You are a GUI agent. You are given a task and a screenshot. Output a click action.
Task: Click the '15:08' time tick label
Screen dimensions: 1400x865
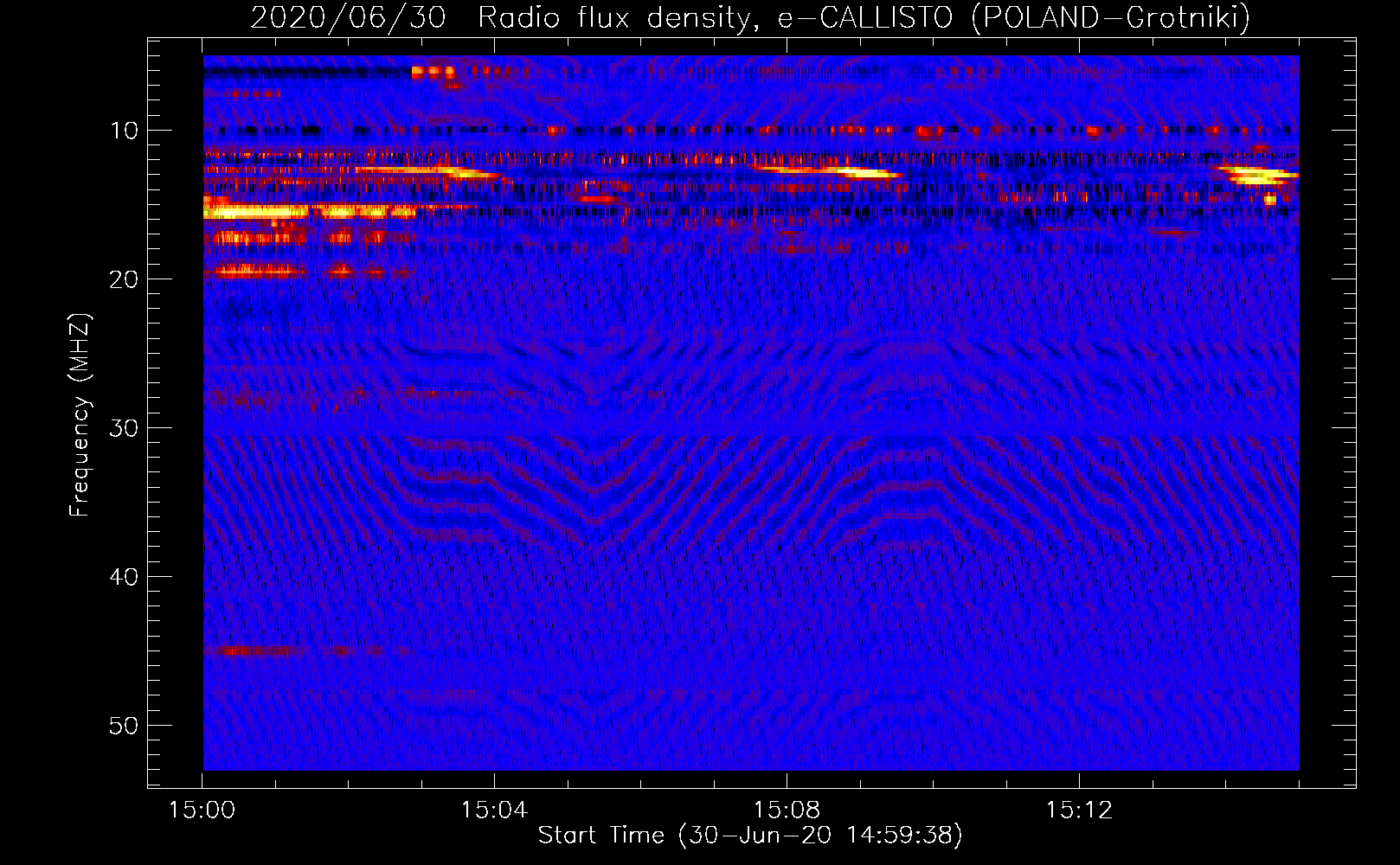(x=787, y=811)
